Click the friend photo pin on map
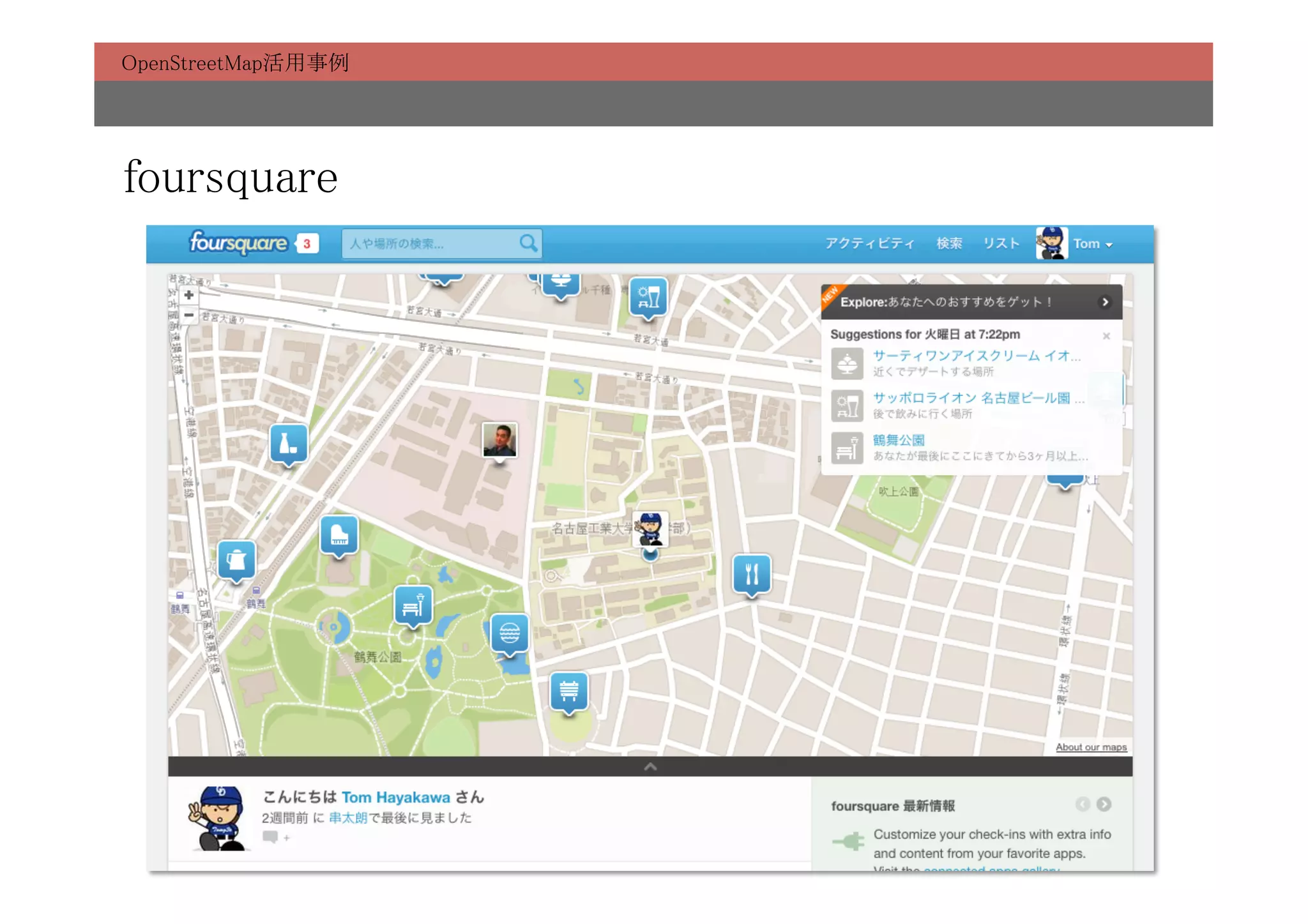 pyautogui.click(x=499, y=441)
